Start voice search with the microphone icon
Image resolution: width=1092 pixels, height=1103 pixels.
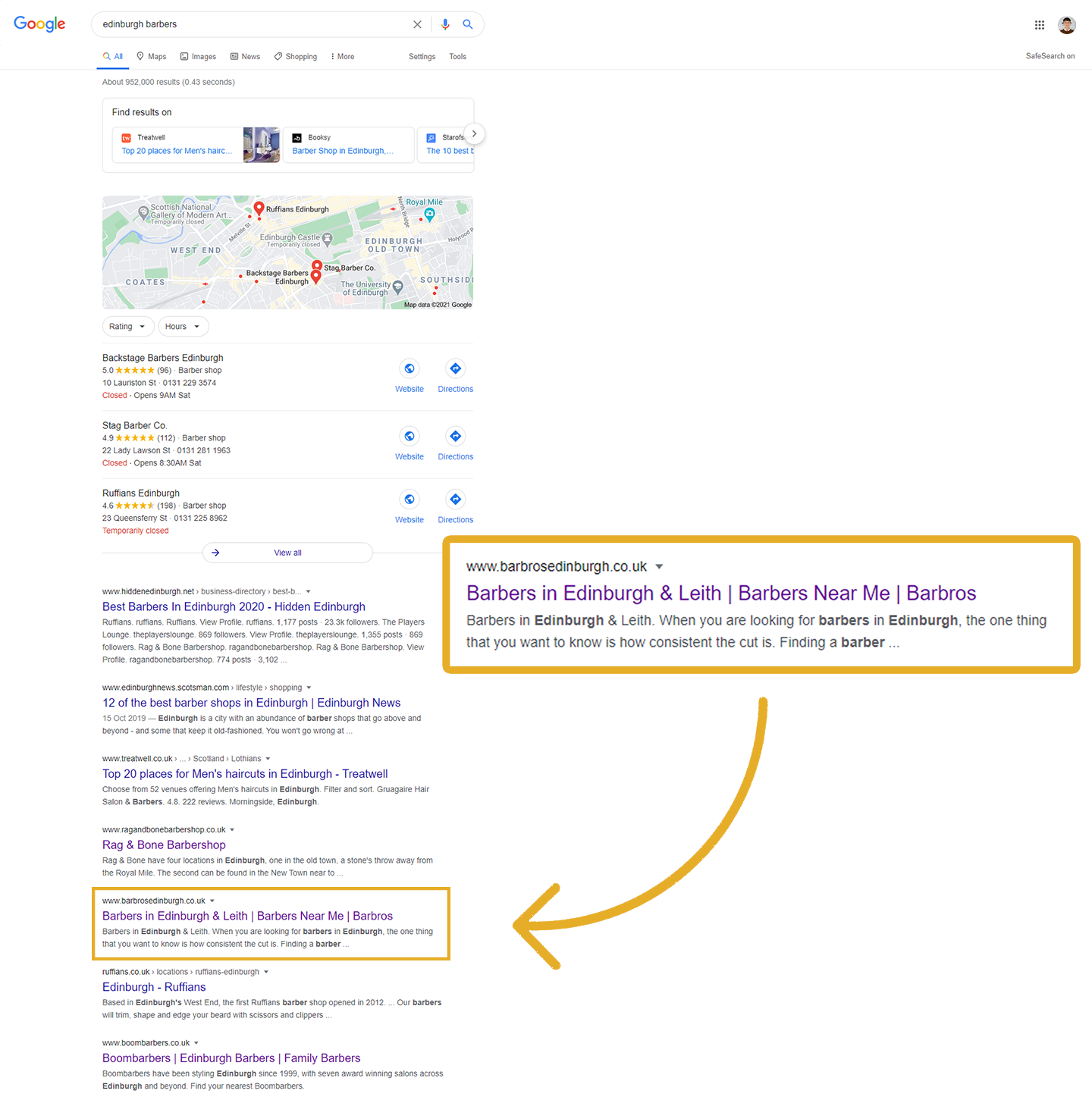445,24
